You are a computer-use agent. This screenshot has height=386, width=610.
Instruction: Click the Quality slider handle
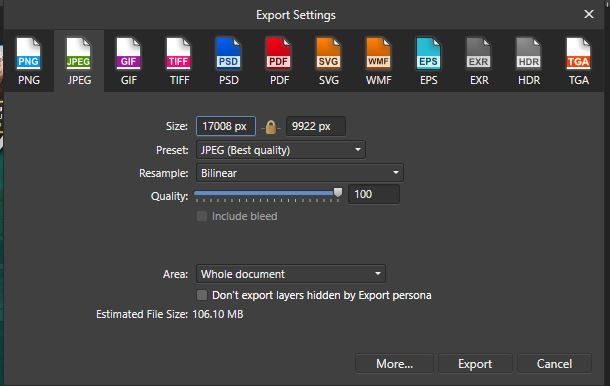tap(338, 193)
